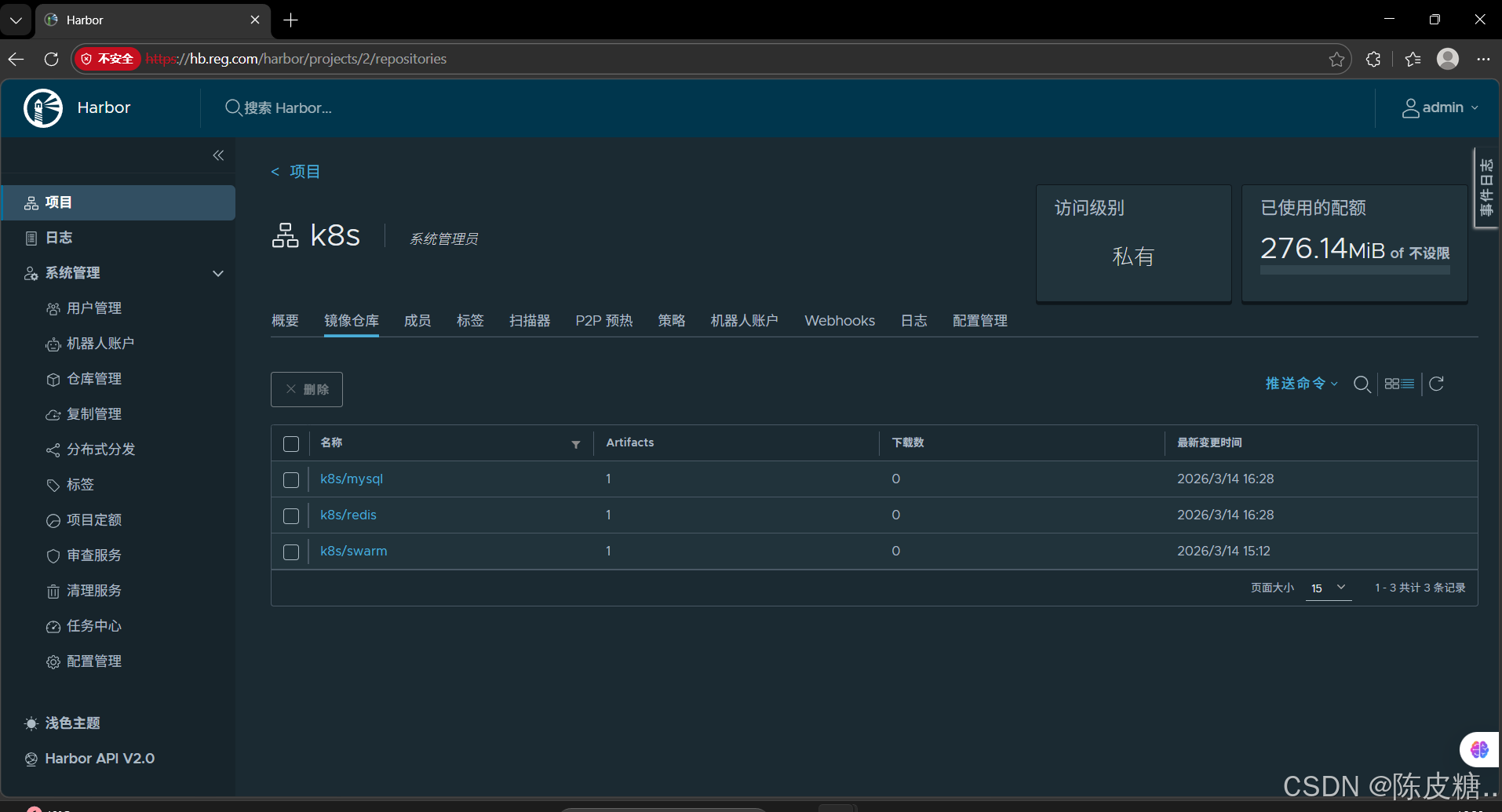This screenshot has height=812, width=1502.
Task: Click the Harbor lighthouse logo
Action: point(43,108)
